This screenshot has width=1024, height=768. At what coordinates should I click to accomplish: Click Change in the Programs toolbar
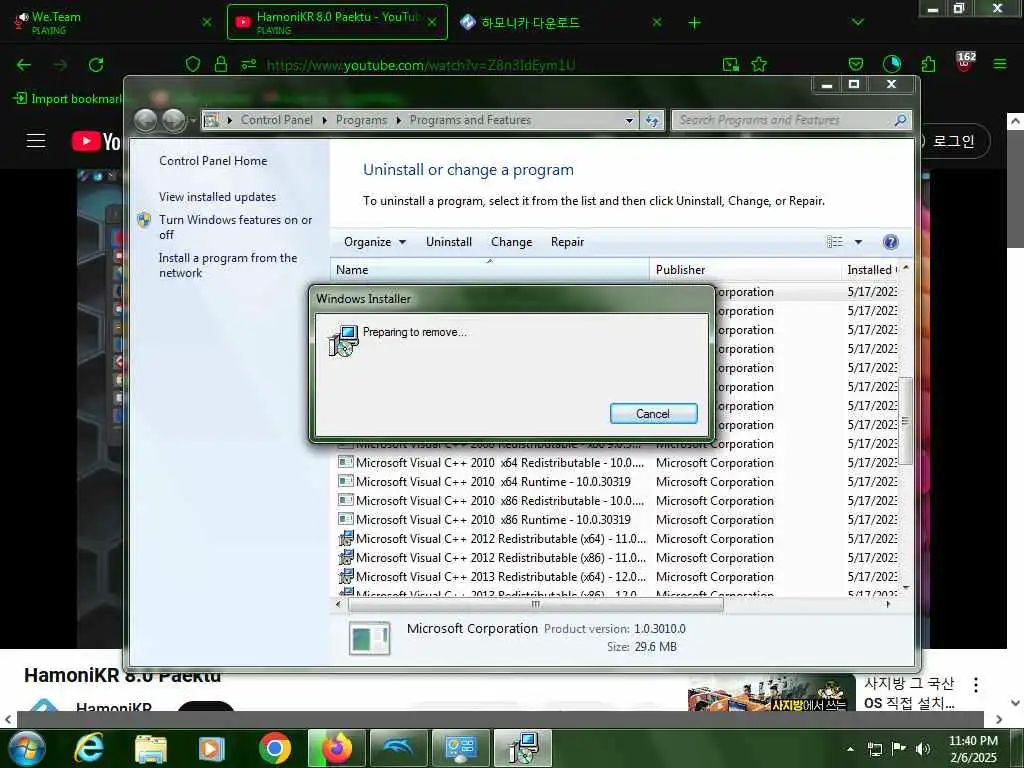[x=511, y=242]
